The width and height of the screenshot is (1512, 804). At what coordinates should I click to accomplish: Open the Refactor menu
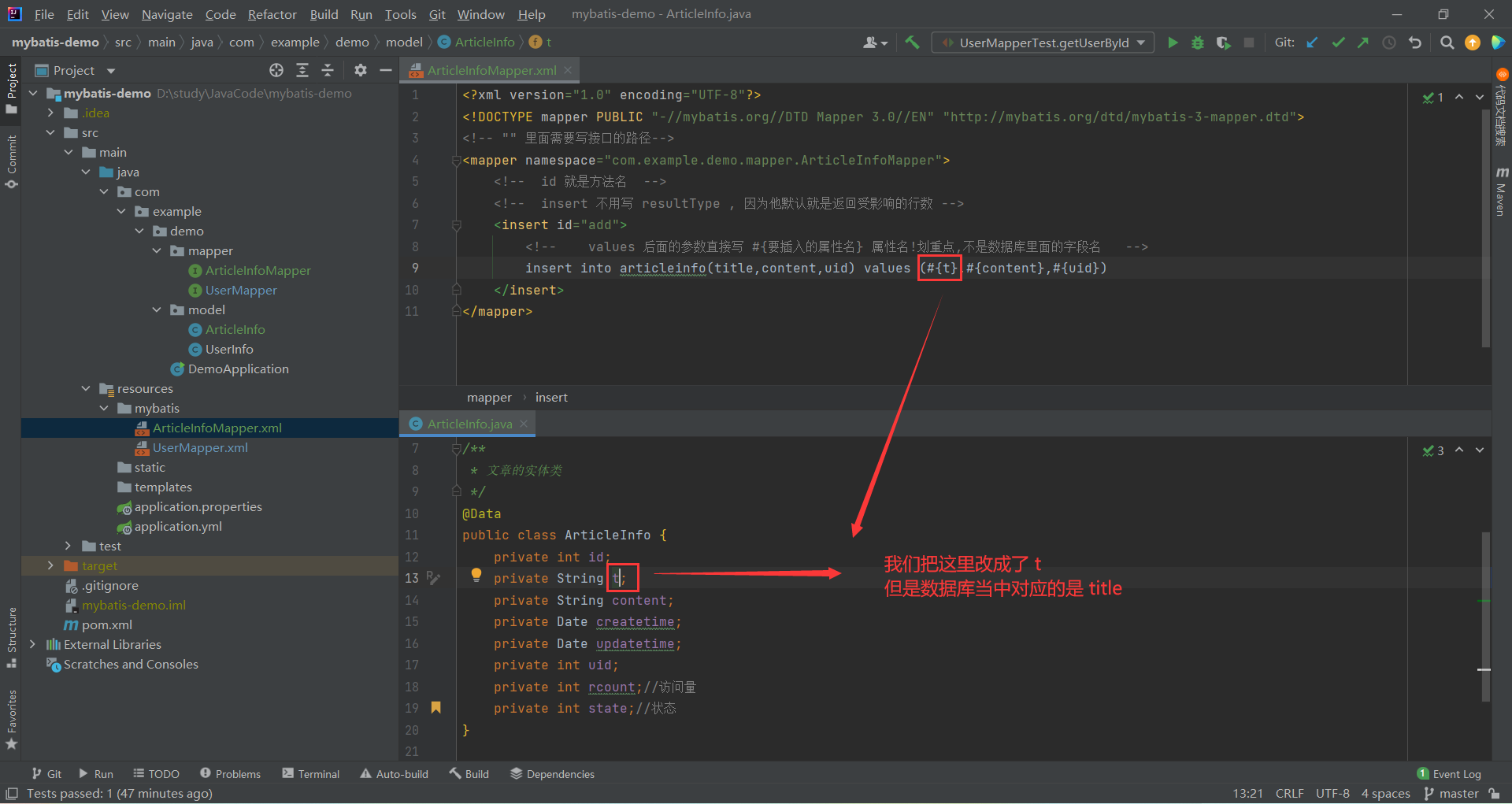[x=272, y=14]
